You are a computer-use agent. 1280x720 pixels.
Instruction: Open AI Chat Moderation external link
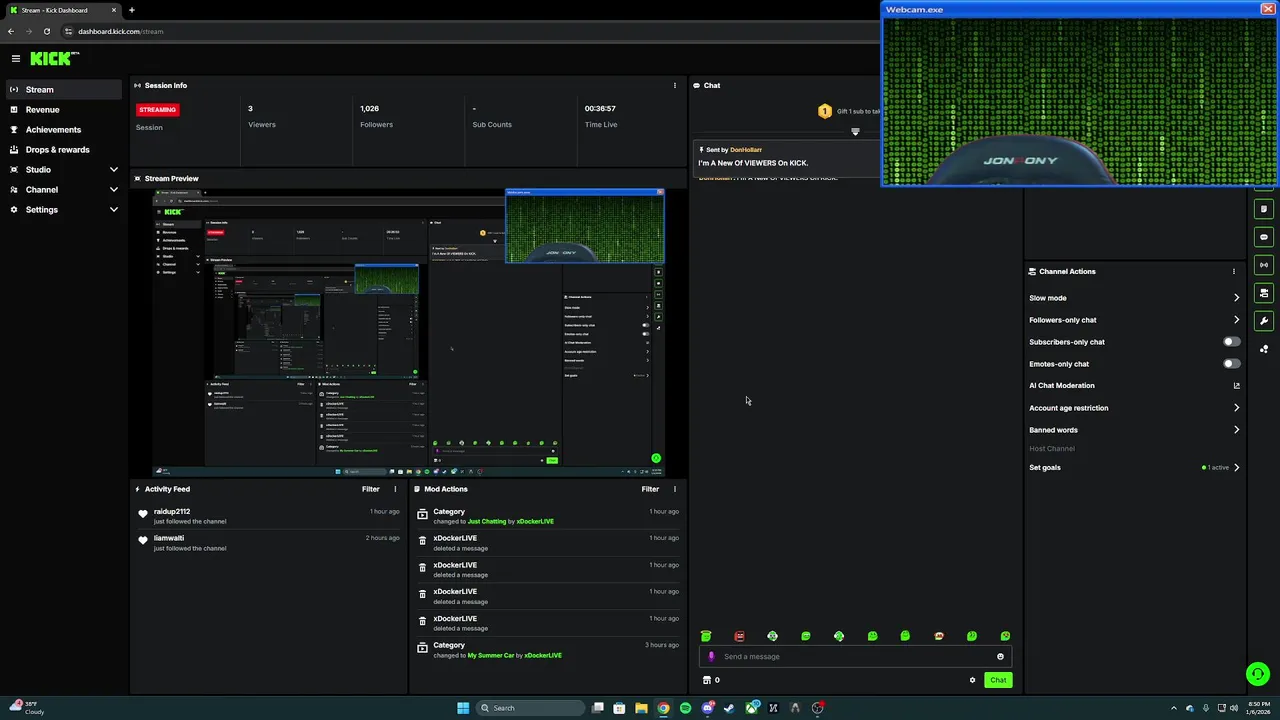1236,386
